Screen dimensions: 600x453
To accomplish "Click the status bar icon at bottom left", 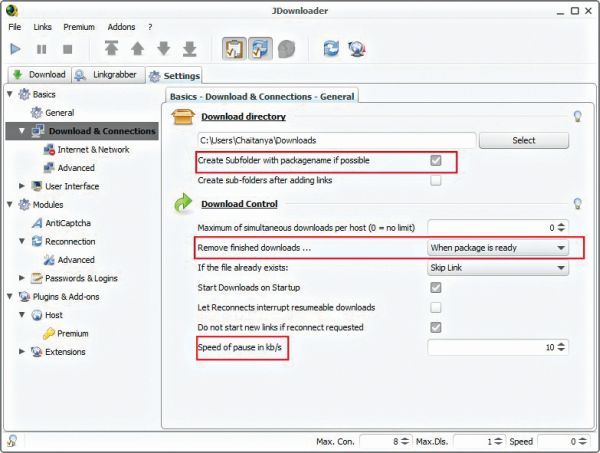I will click(x=12, y=441).
